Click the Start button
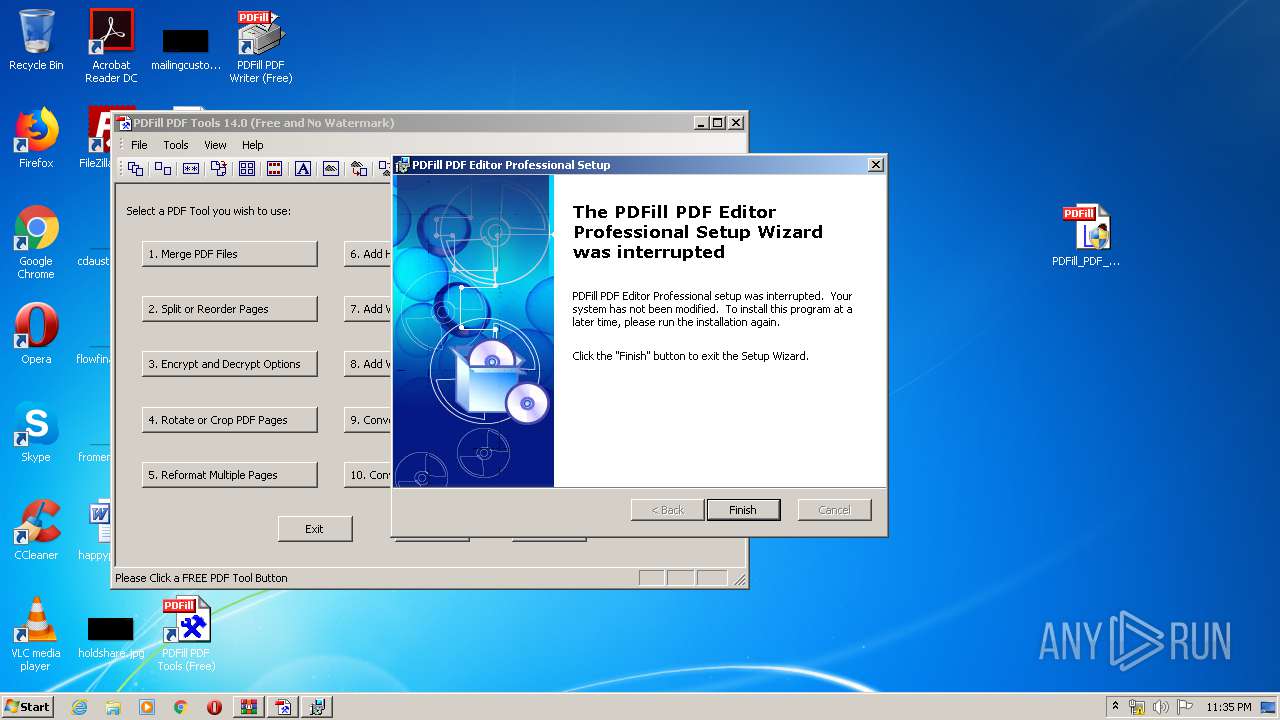 point(28,707)
